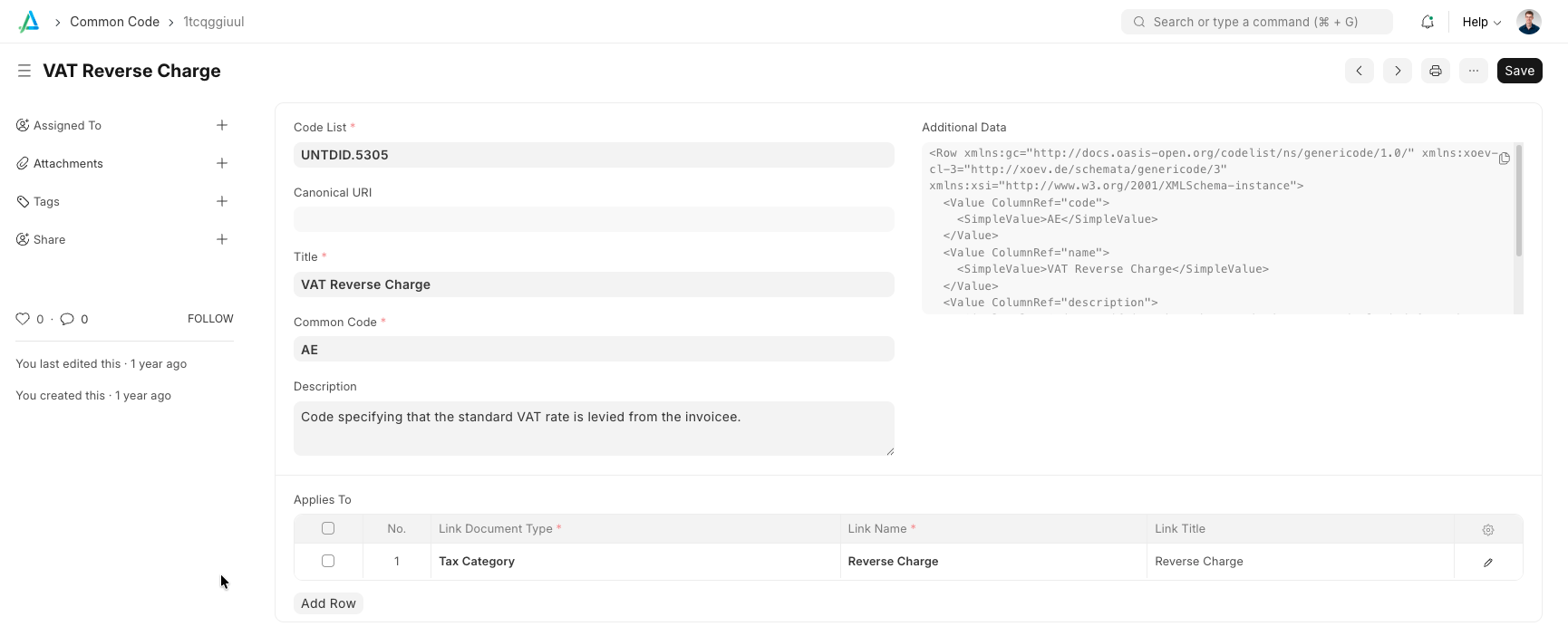The width and height of the screenshot is (1568, 636).
Task: Click the Save button
Action: click(x=1519, y=71)
